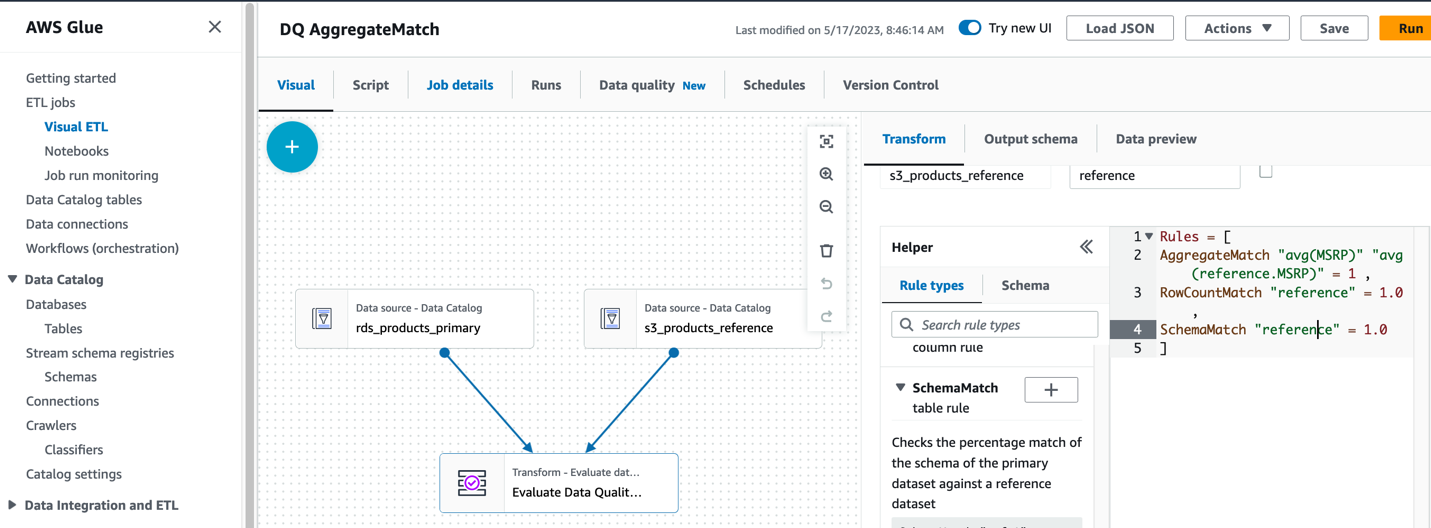
Task: Fold the Rules block in the editor
Action: pos(1149,237)
